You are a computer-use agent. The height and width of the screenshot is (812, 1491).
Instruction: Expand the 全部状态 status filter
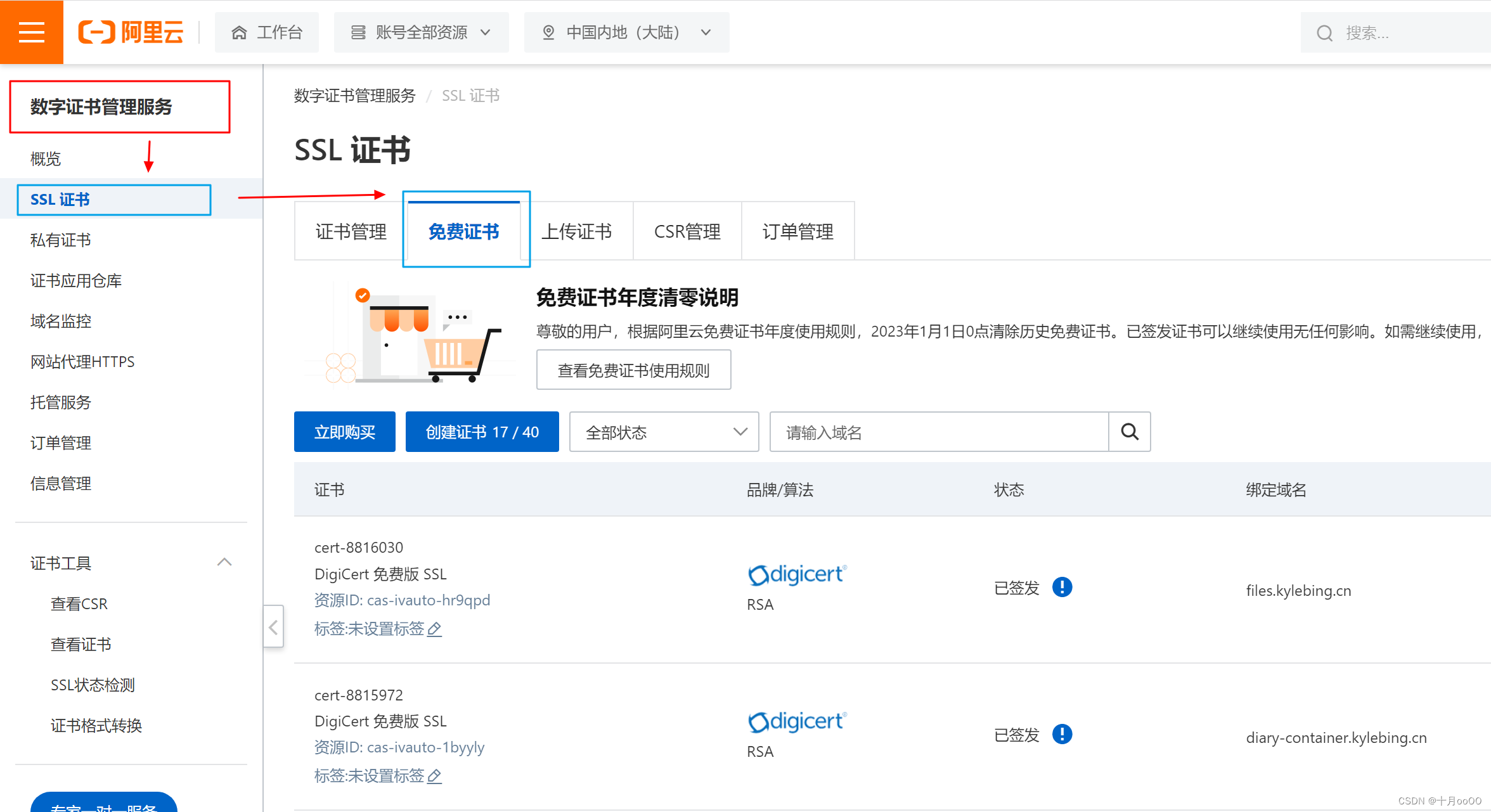(664, 432)
